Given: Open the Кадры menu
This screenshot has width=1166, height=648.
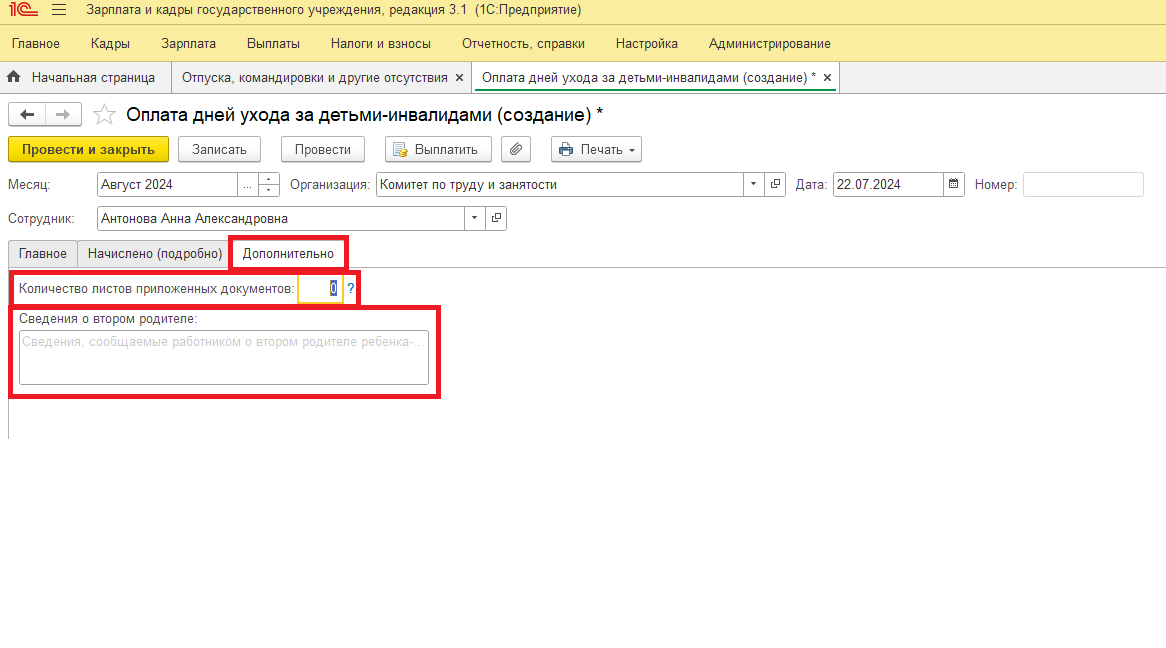Looking at the screenshot, I should pos(110,43).
